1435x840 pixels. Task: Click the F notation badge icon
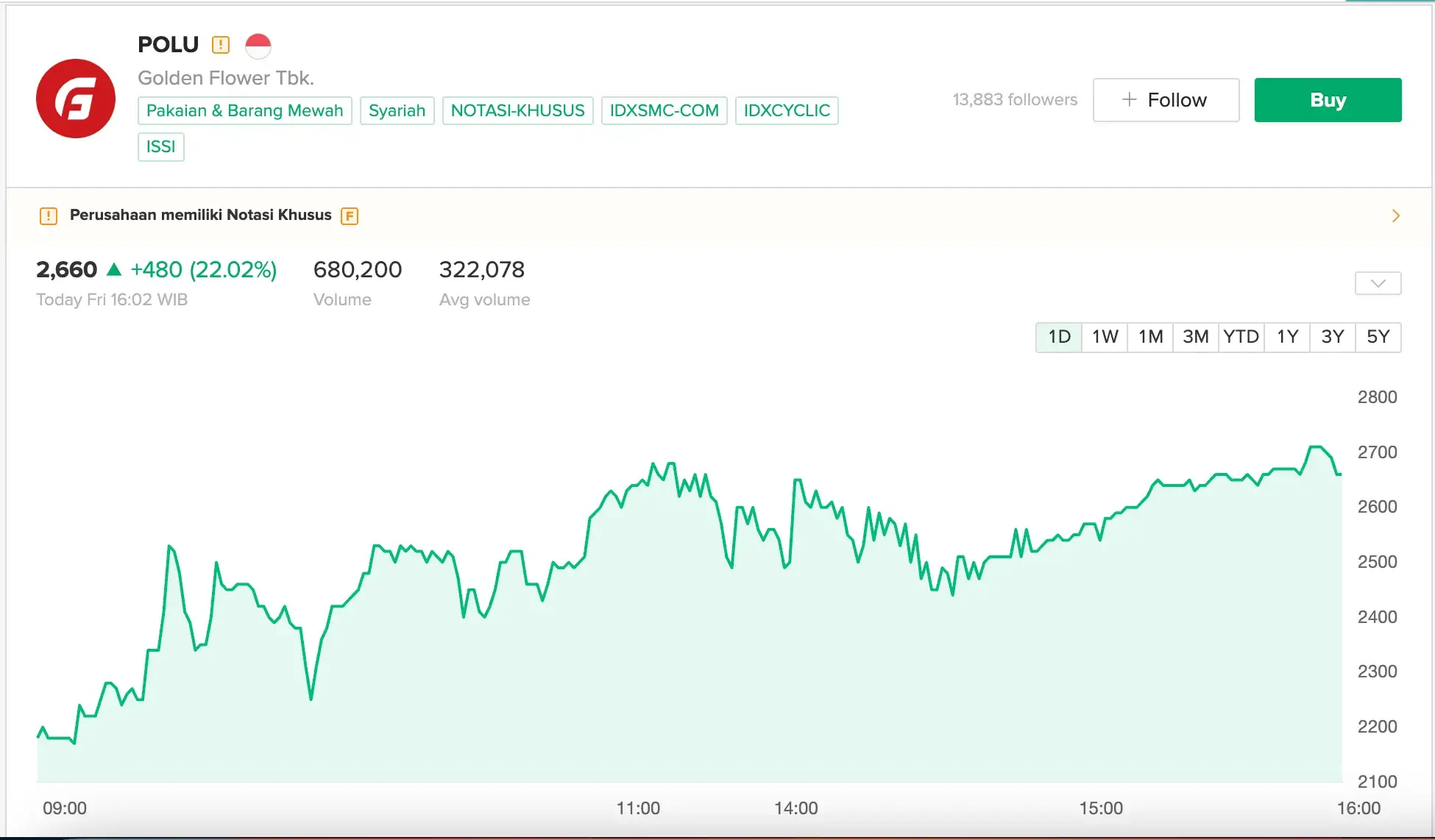coord(350,216)
